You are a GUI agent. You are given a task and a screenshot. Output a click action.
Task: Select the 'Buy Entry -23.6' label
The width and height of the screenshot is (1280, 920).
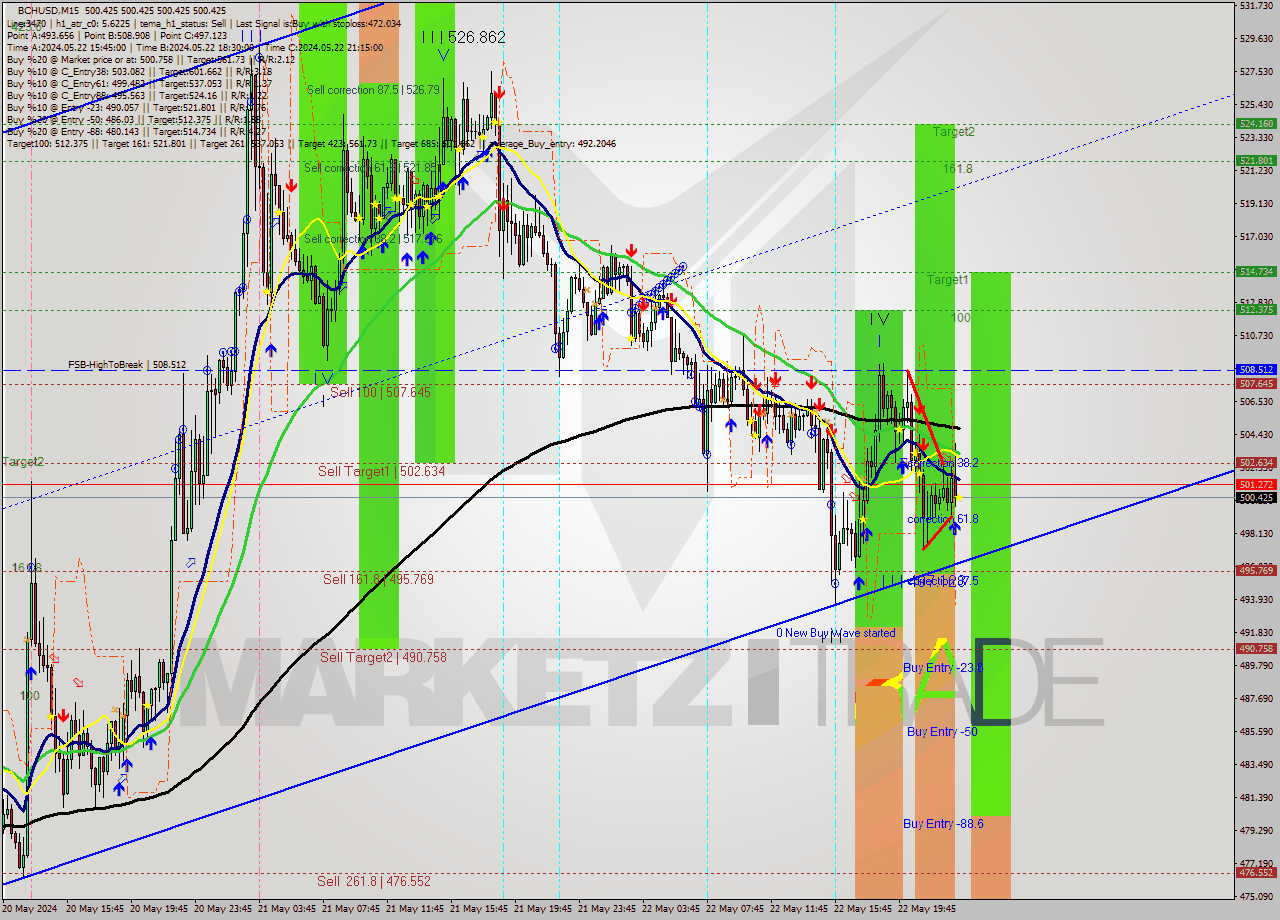click(x=943, y=667)
